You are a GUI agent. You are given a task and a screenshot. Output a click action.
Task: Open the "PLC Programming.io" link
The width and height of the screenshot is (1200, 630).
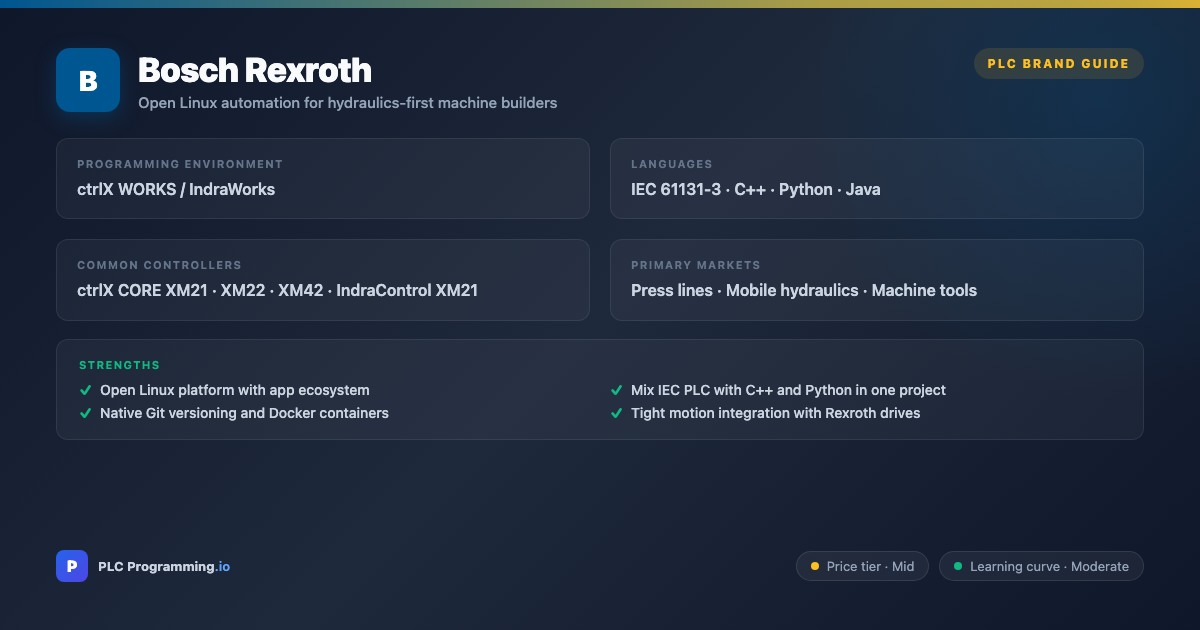pos(164,566)
